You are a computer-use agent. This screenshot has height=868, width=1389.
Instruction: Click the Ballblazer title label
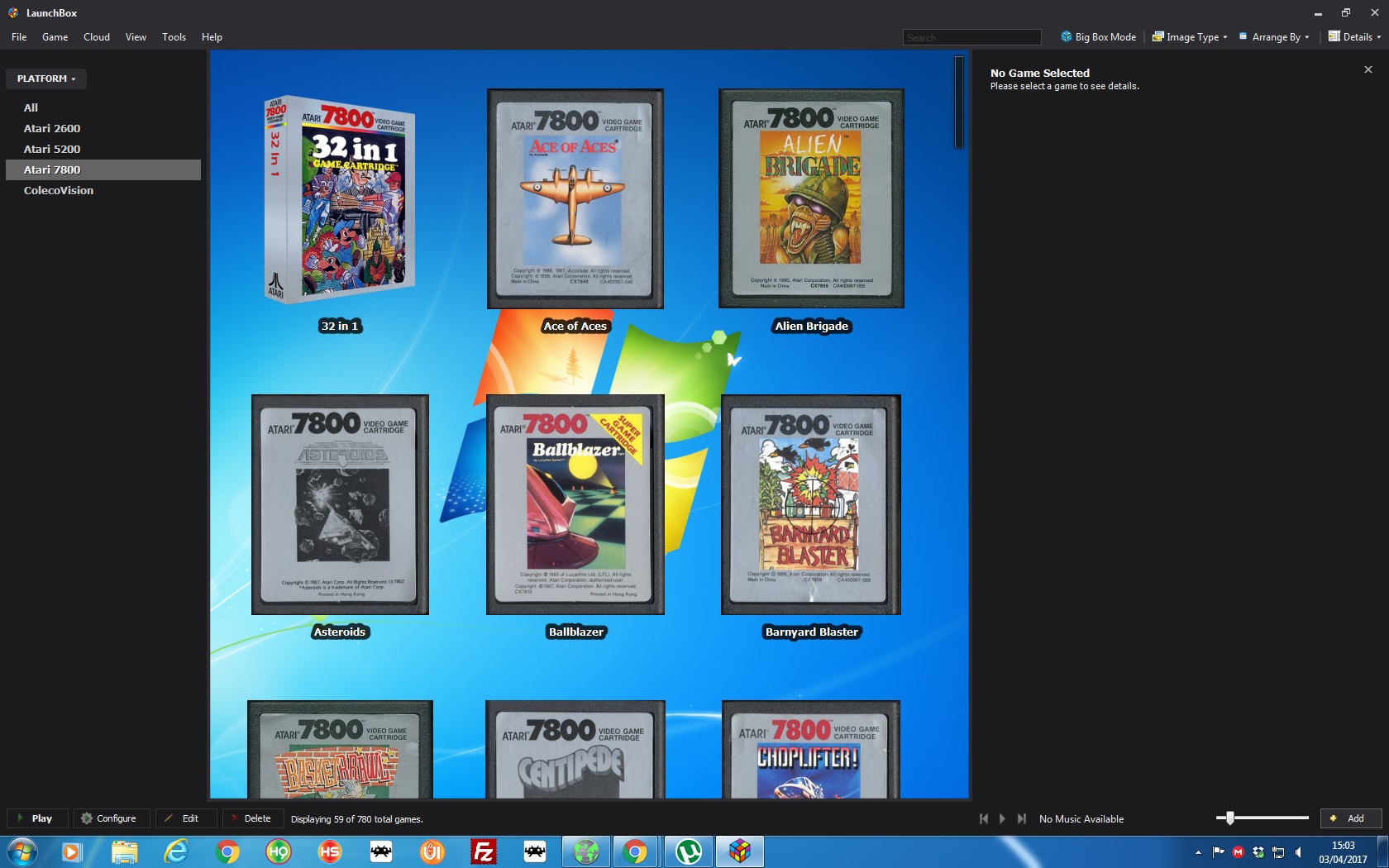tap(575, 632)
